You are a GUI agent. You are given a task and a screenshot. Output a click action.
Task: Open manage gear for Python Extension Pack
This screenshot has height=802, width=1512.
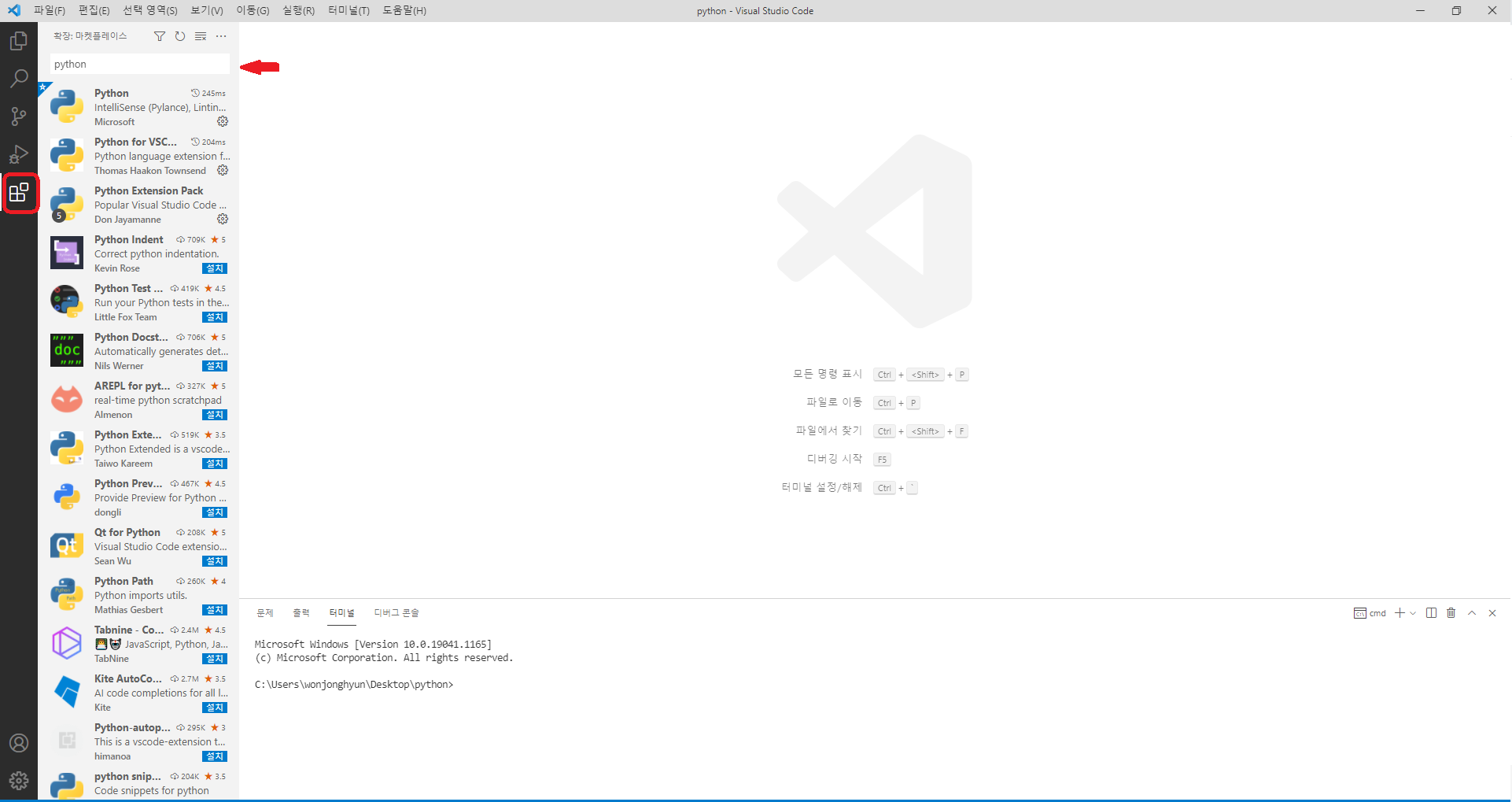tap(223, 219)
